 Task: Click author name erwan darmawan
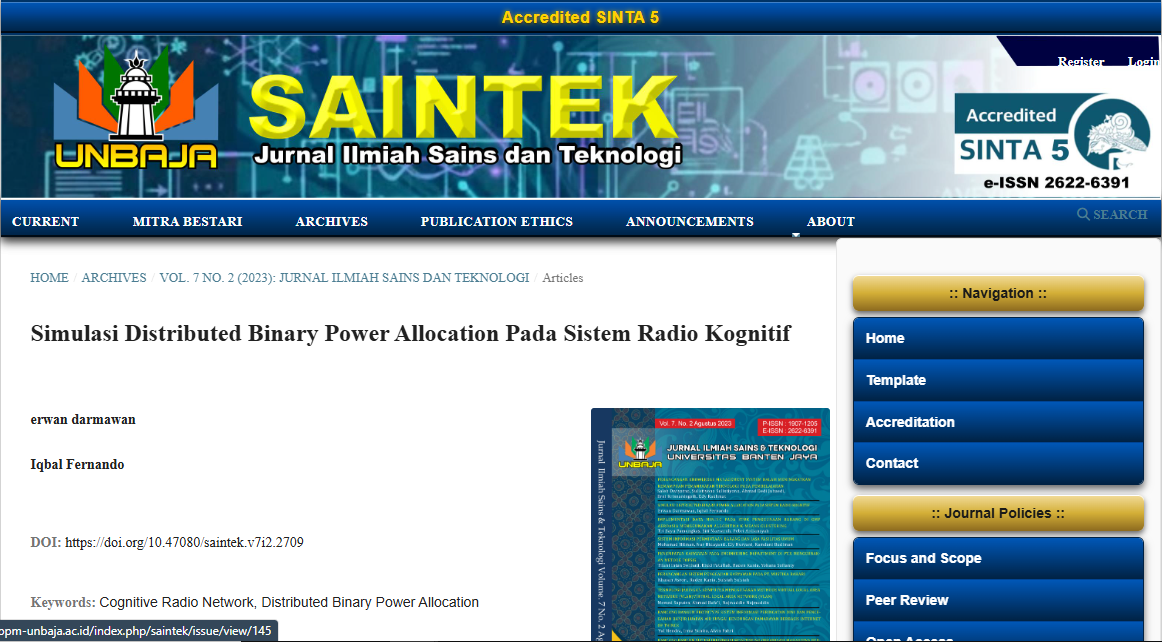click(83, 420)
